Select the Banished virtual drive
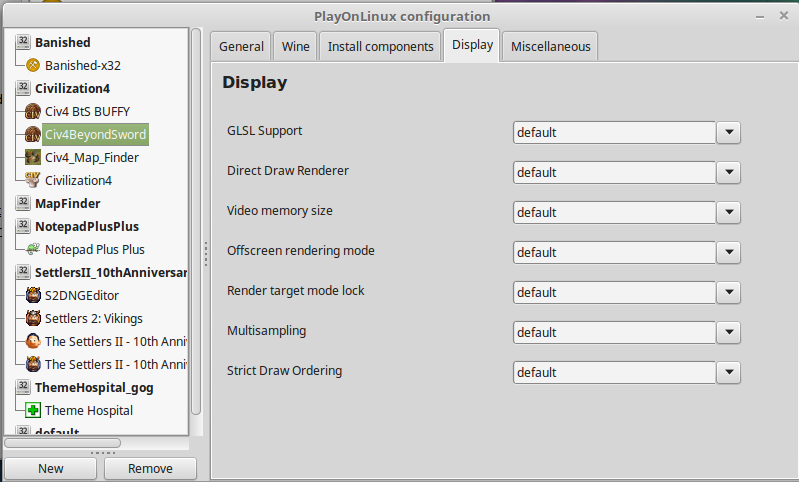The height and width of the screenshot is (482, 799). pyautogui.click(x=63, y=42)
